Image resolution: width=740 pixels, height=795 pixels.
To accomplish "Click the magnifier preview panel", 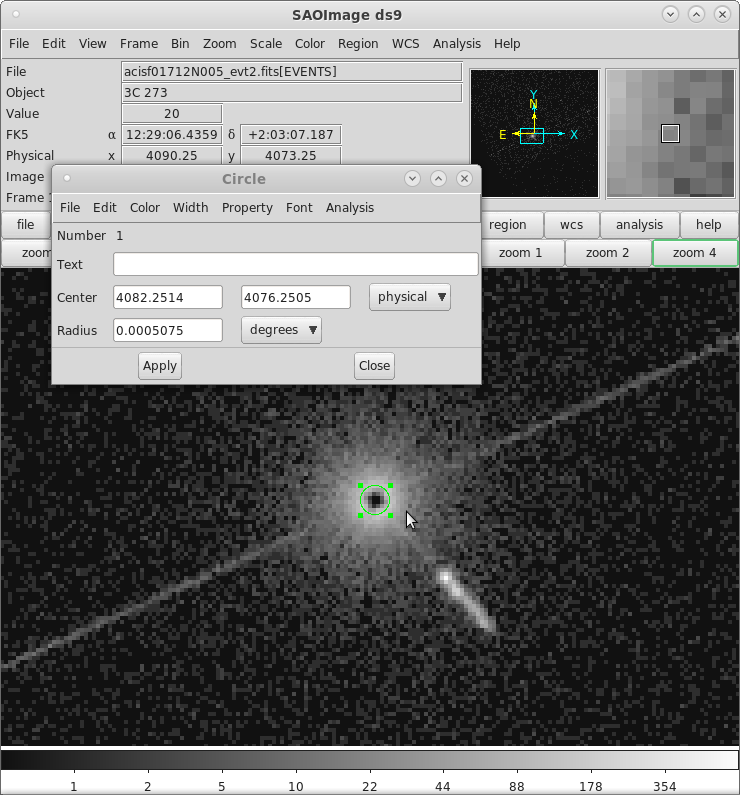I will point(670,133).
